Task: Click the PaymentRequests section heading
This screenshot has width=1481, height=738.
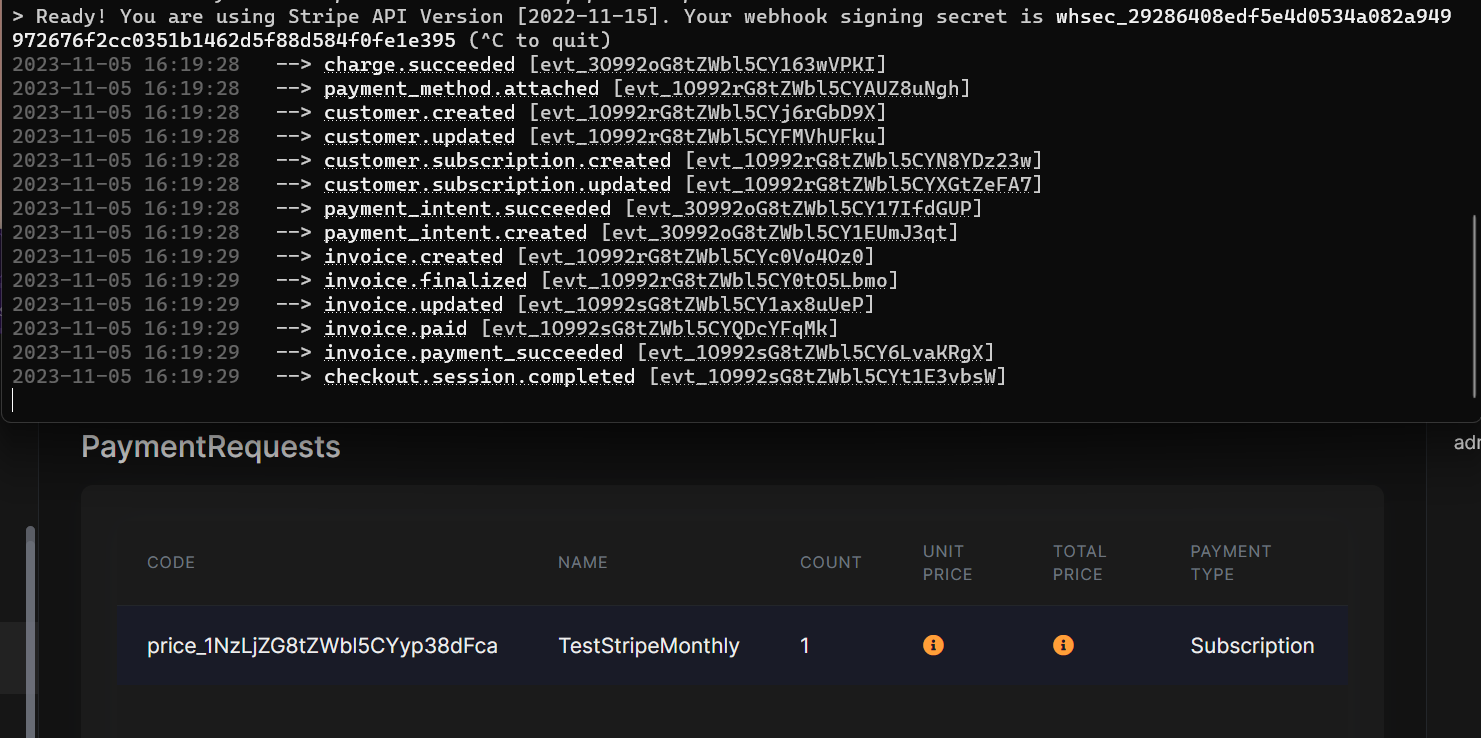Action: 211,447
